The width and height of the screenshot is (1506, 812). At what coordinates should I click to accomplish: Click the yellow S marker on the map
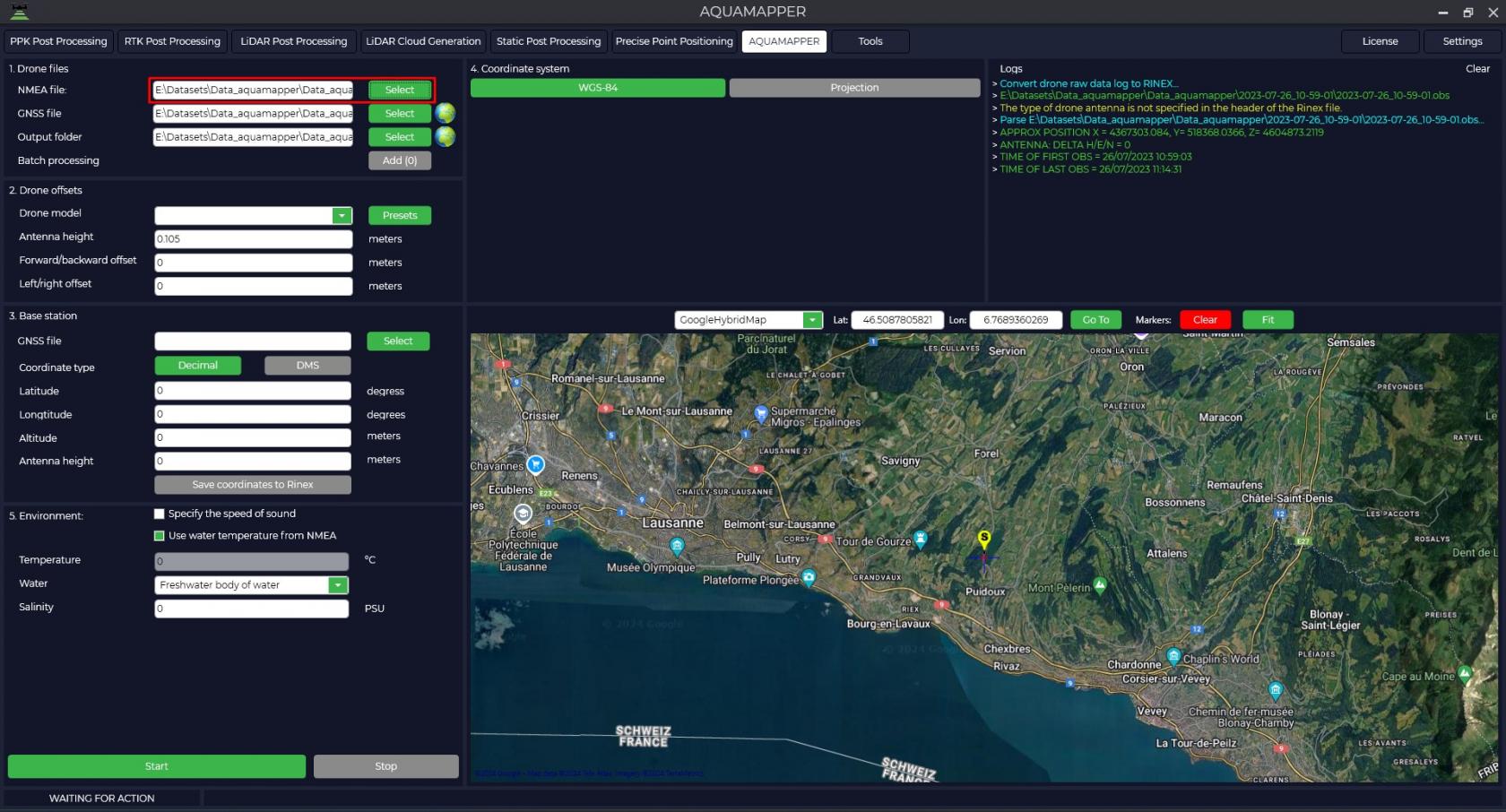(x=984, y=540)
